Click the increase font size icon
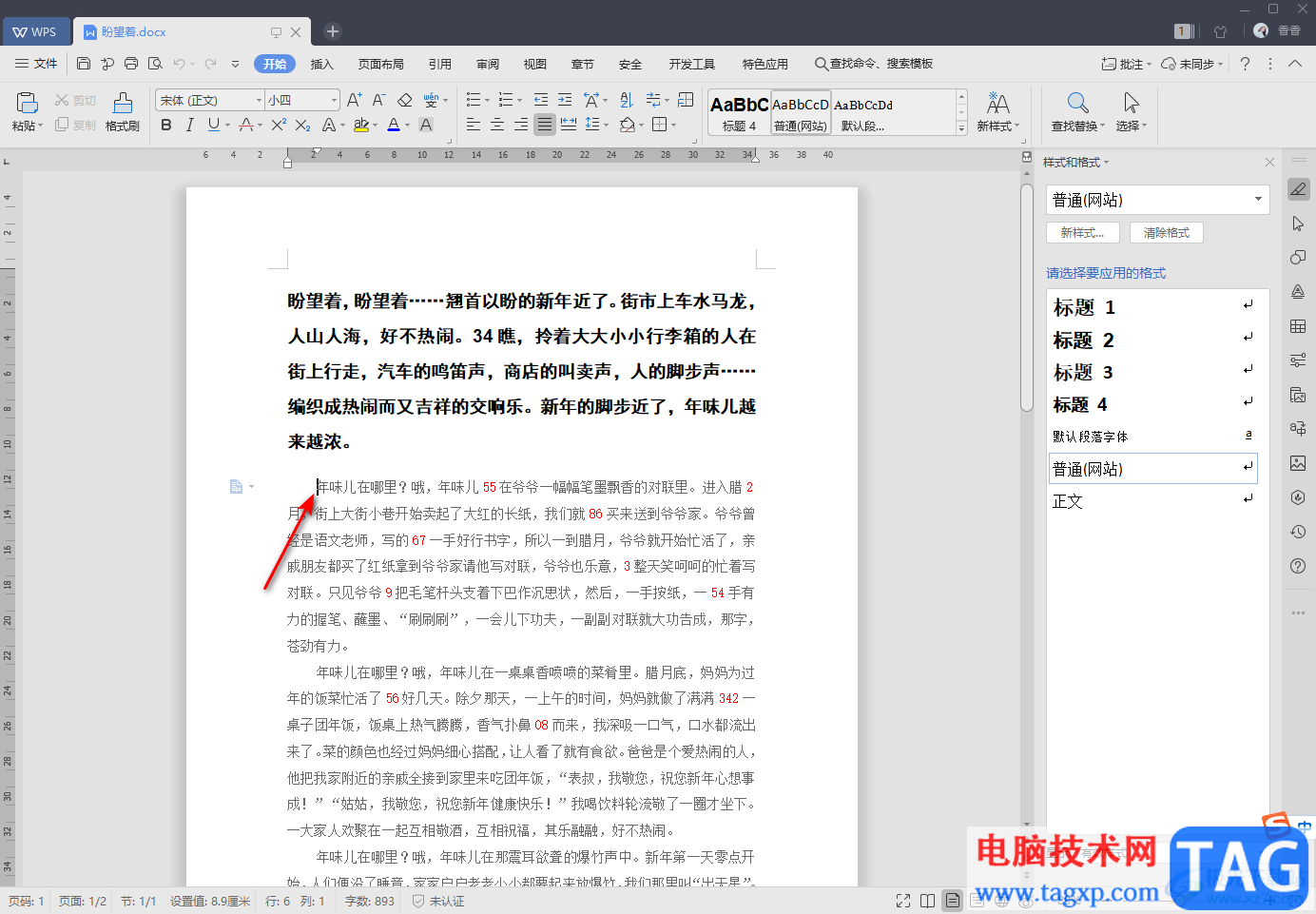 (354, 100)
